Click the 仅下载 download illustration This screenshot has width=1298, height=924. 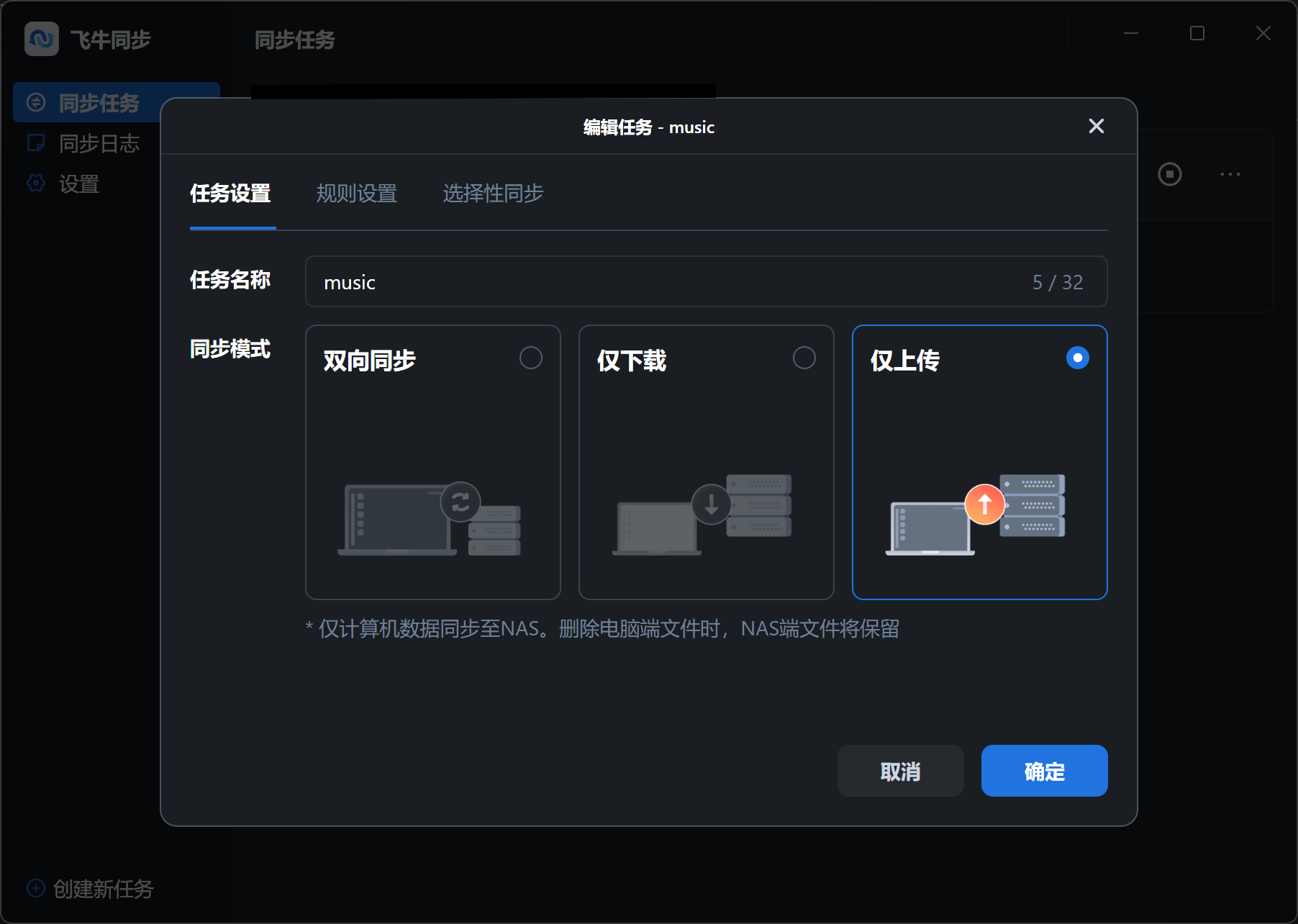702,515
